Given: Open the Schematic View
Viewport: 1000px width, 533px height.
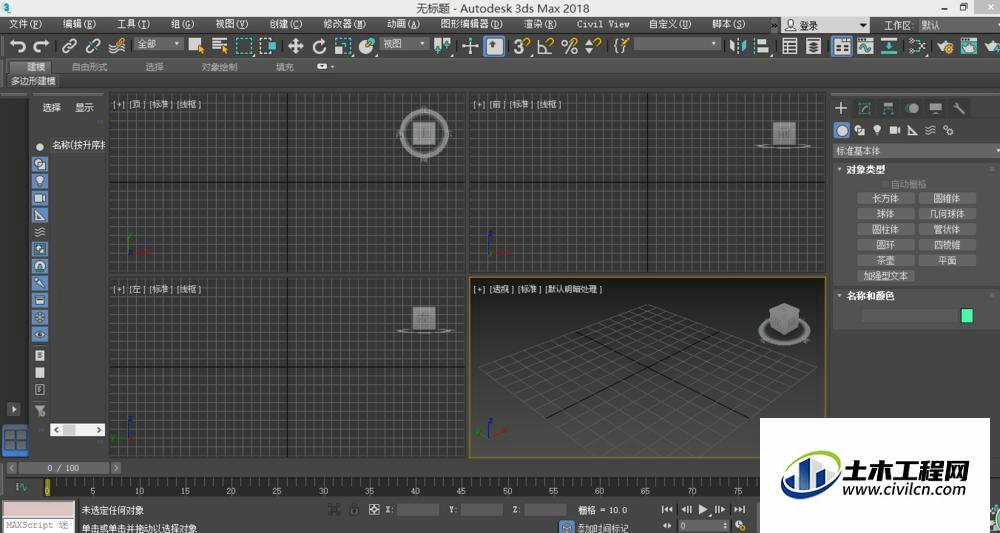Looking at the screenshot, I should 889,46.
